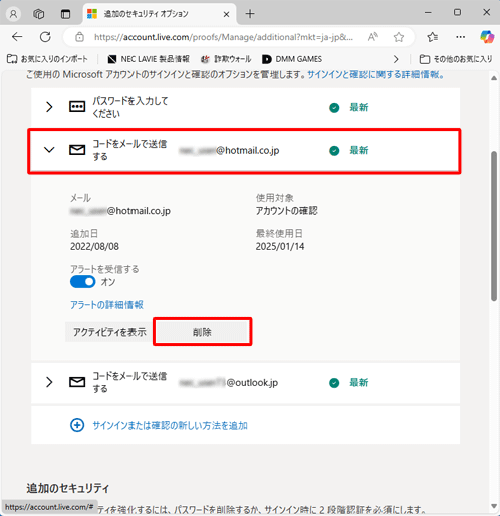500x516 pixels.
Task: Open the favorites list icon
Action: 433,37
